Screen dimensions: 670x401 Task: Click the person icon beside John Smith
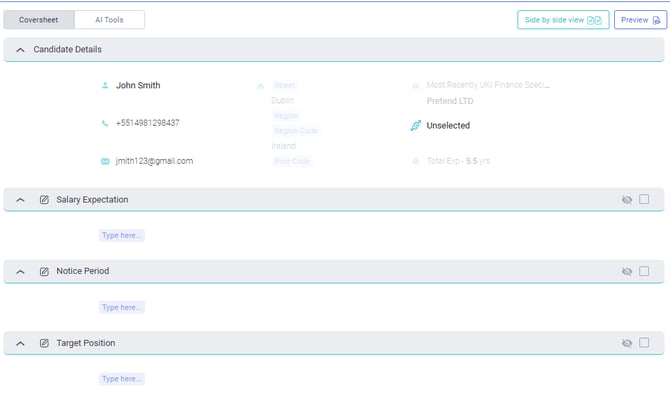105,86
